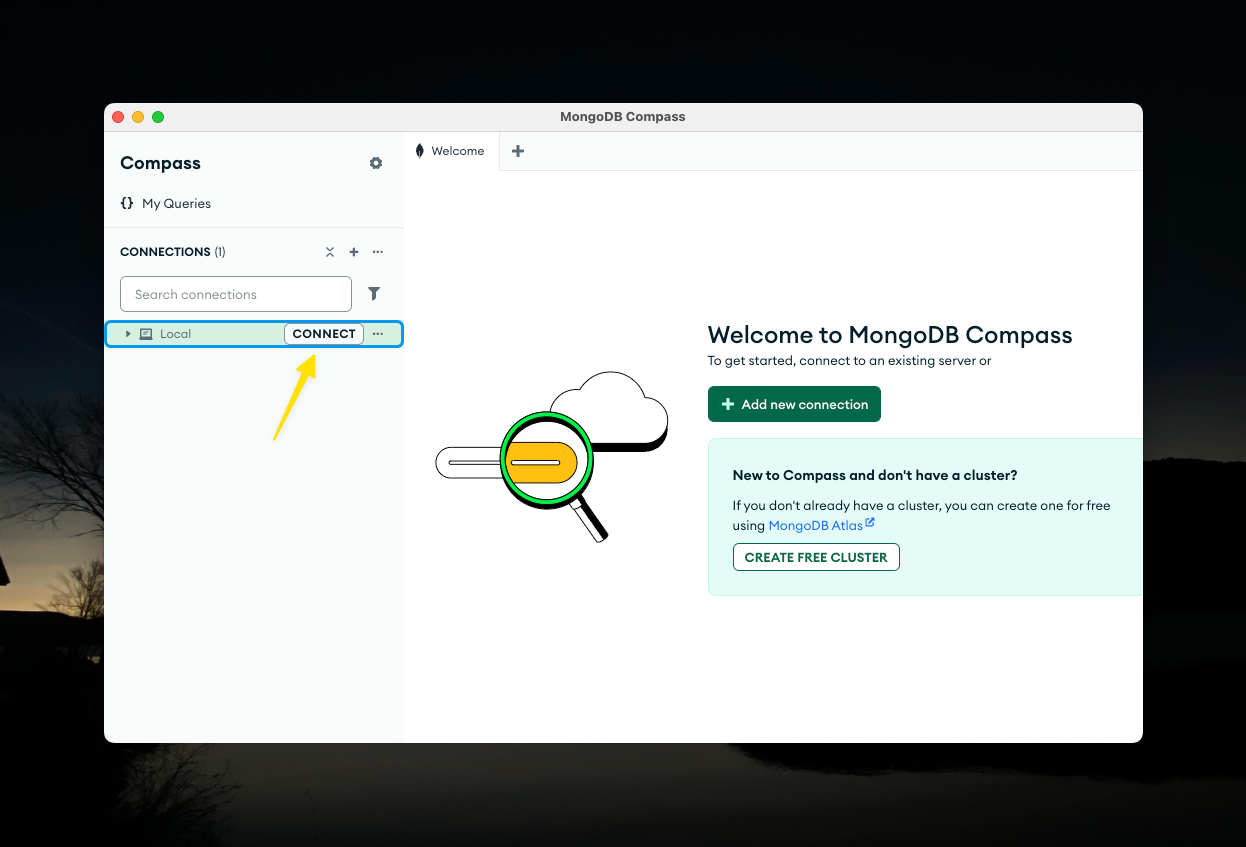Open Compass settings gear
The image size is (1246, 847).
point(376,163)
